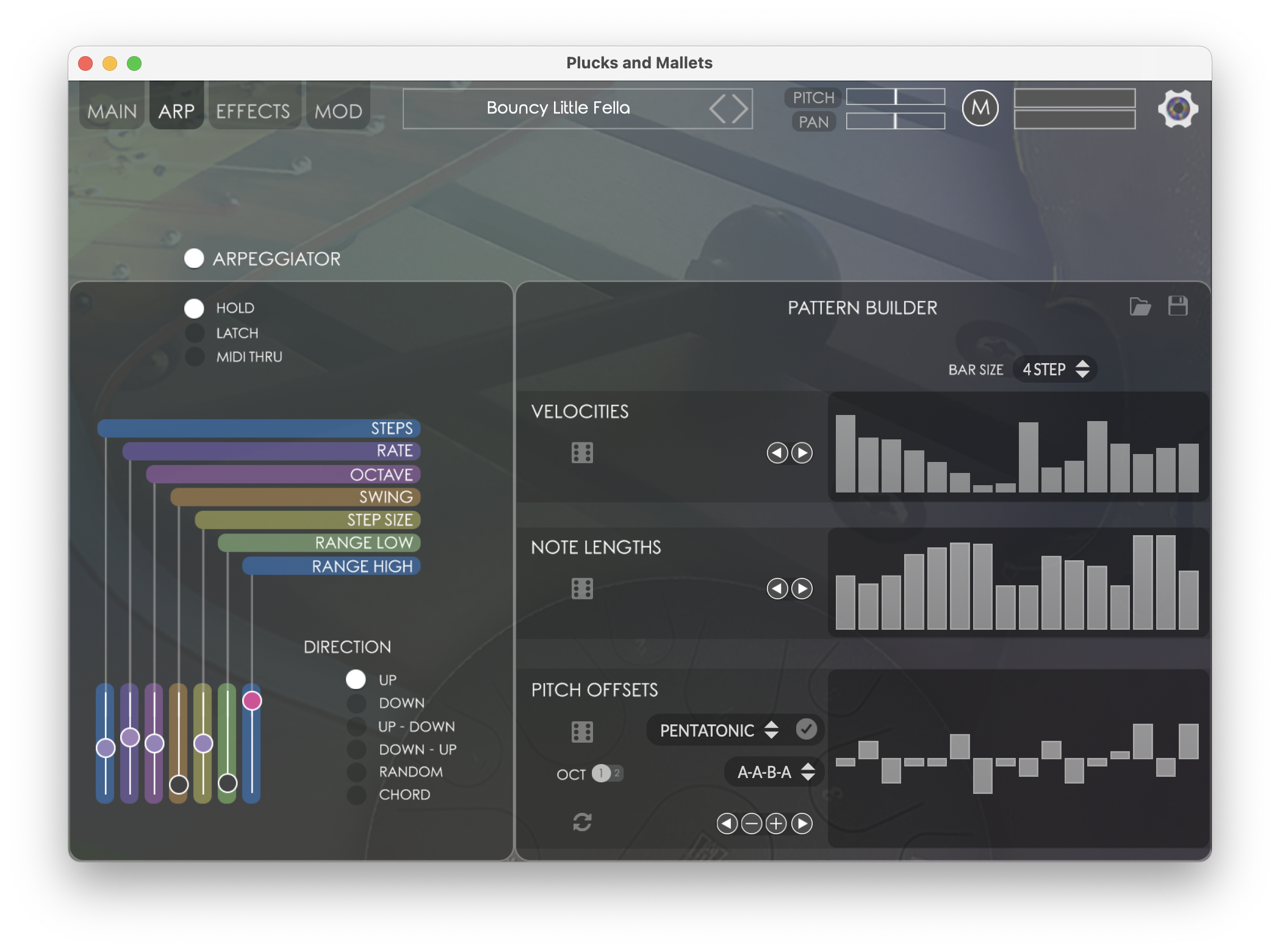Click the pitch offsets refresh arrows icon
The height and width of the screenshot is (952, 1280).
[x=582, y=822]
